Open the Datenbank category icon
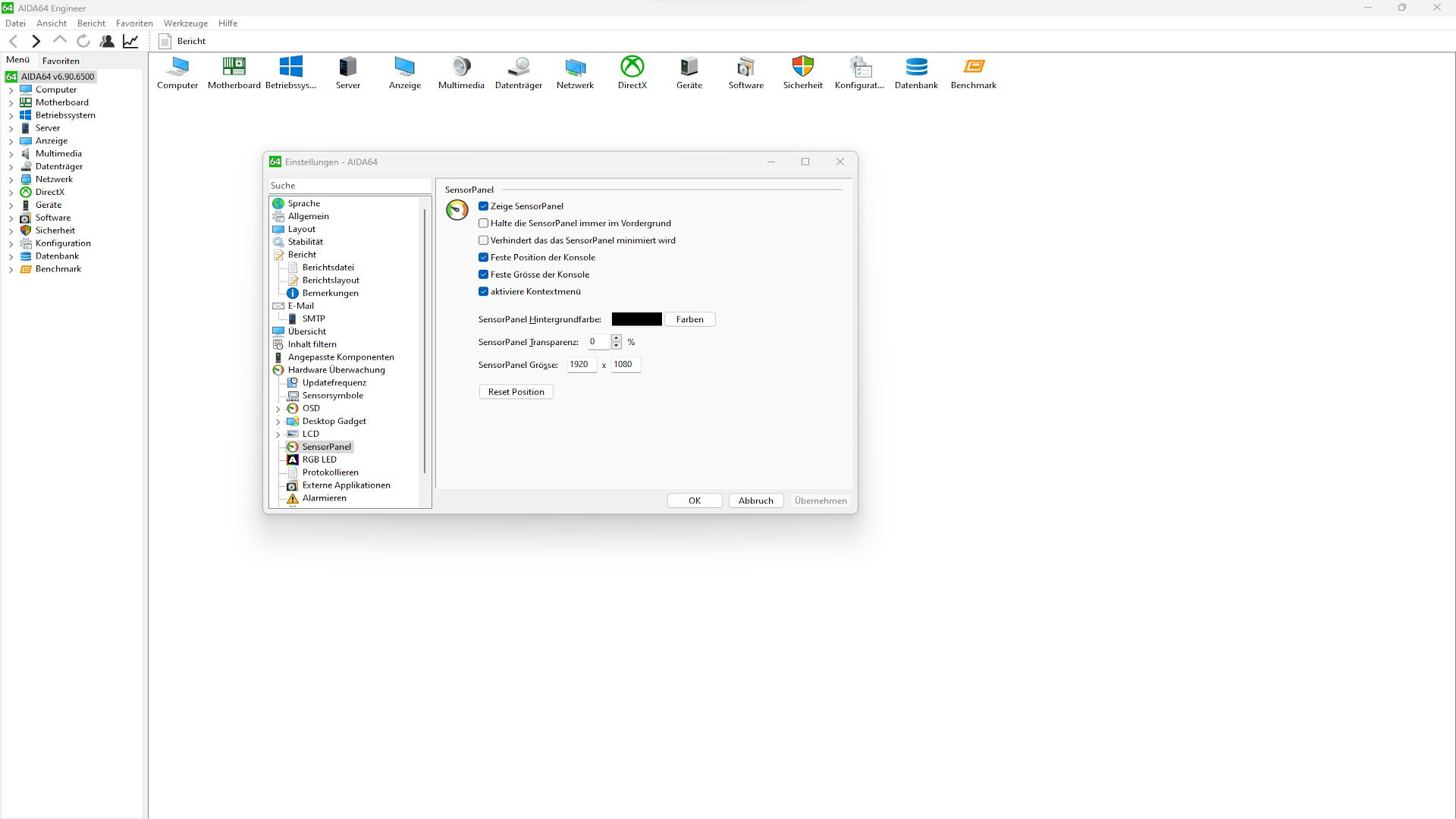 (916, 67)
